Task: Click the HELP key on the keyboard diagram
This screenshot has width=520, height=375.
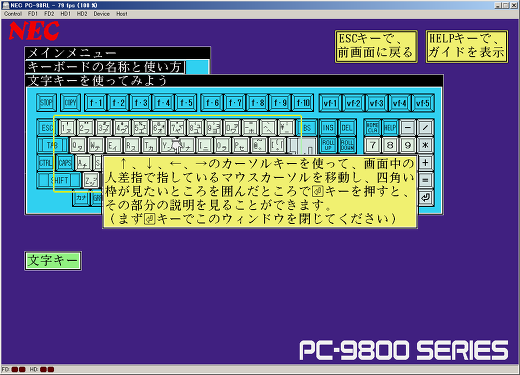Action: point(390,128)
